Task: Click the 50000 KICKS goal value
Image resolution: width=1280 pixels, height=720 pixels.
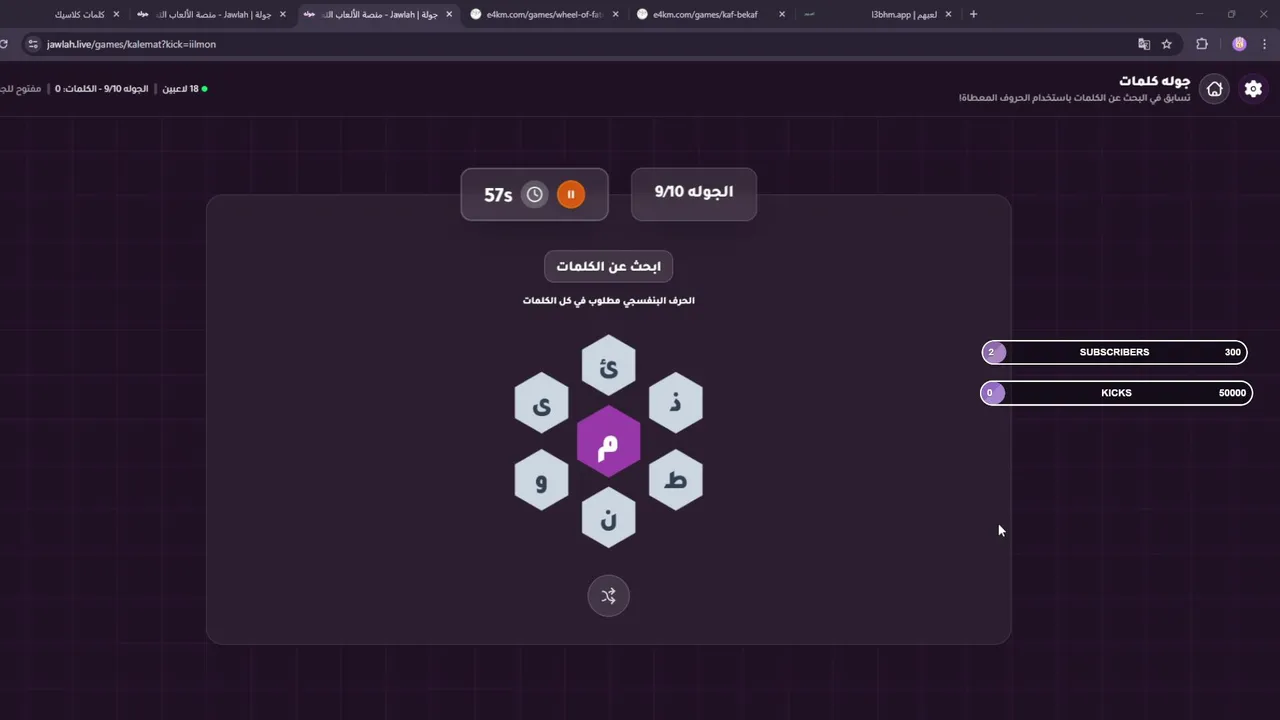Action: [1232, 393]
